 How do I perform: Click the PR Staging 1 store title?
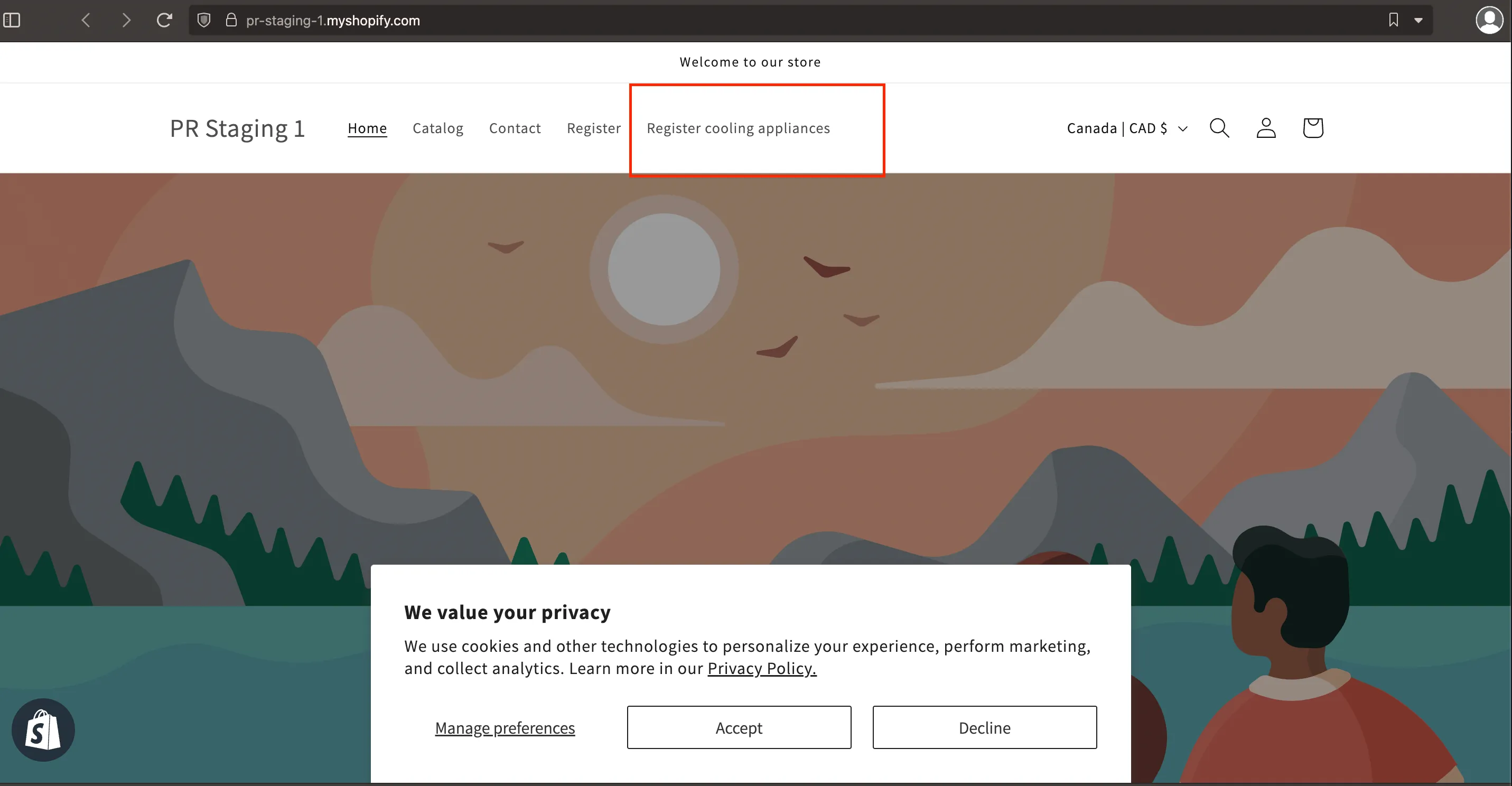click(x=237, y=128)
